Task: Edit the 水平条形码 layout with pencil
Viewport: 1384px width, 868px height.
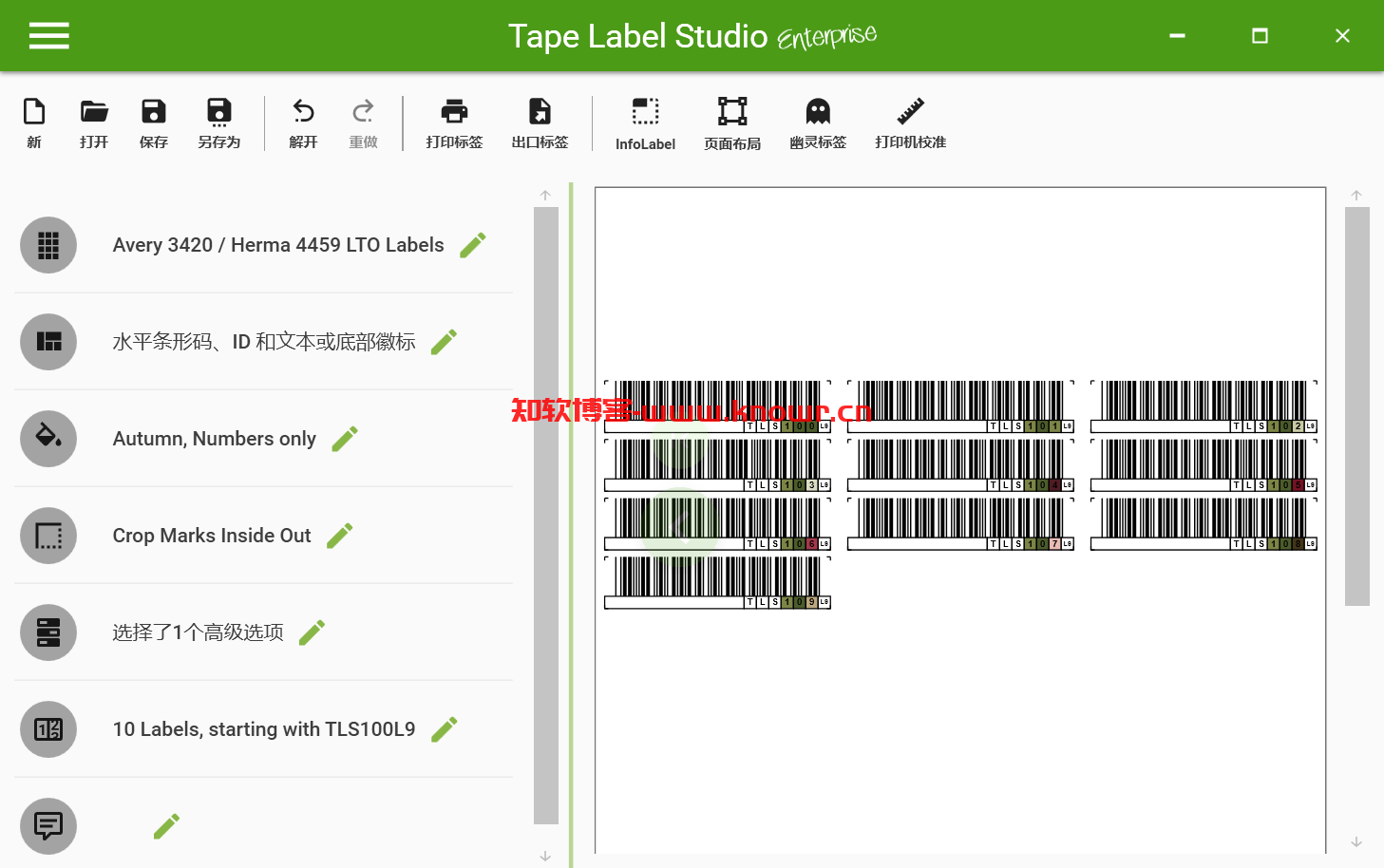Action: tap(445, 342)
